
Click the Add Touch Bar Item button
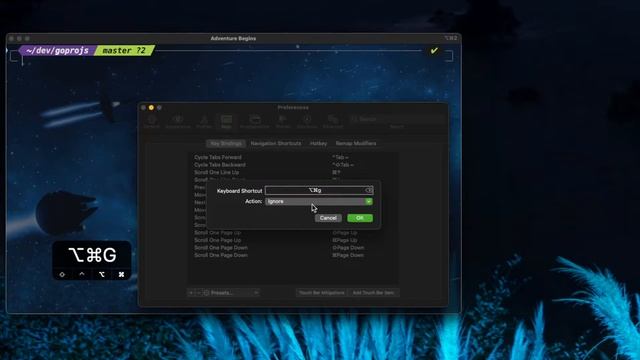pyautogui.click(x=373, y=293)
